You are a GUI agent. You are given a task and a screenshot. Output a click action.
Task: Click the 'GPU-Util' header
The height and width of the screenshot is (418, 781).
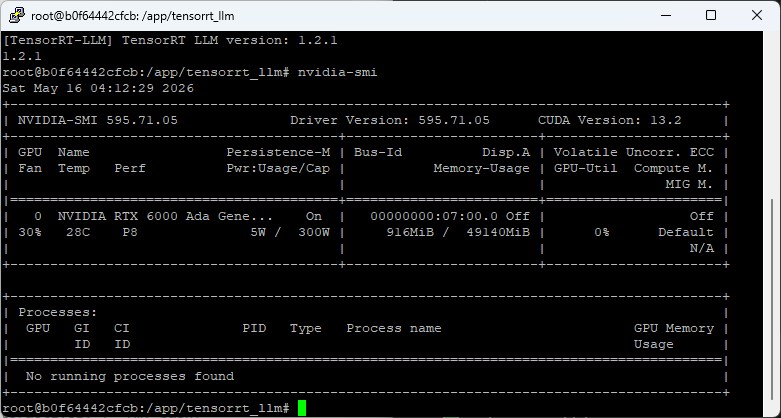pyautogui.click(x=585, y=168)
